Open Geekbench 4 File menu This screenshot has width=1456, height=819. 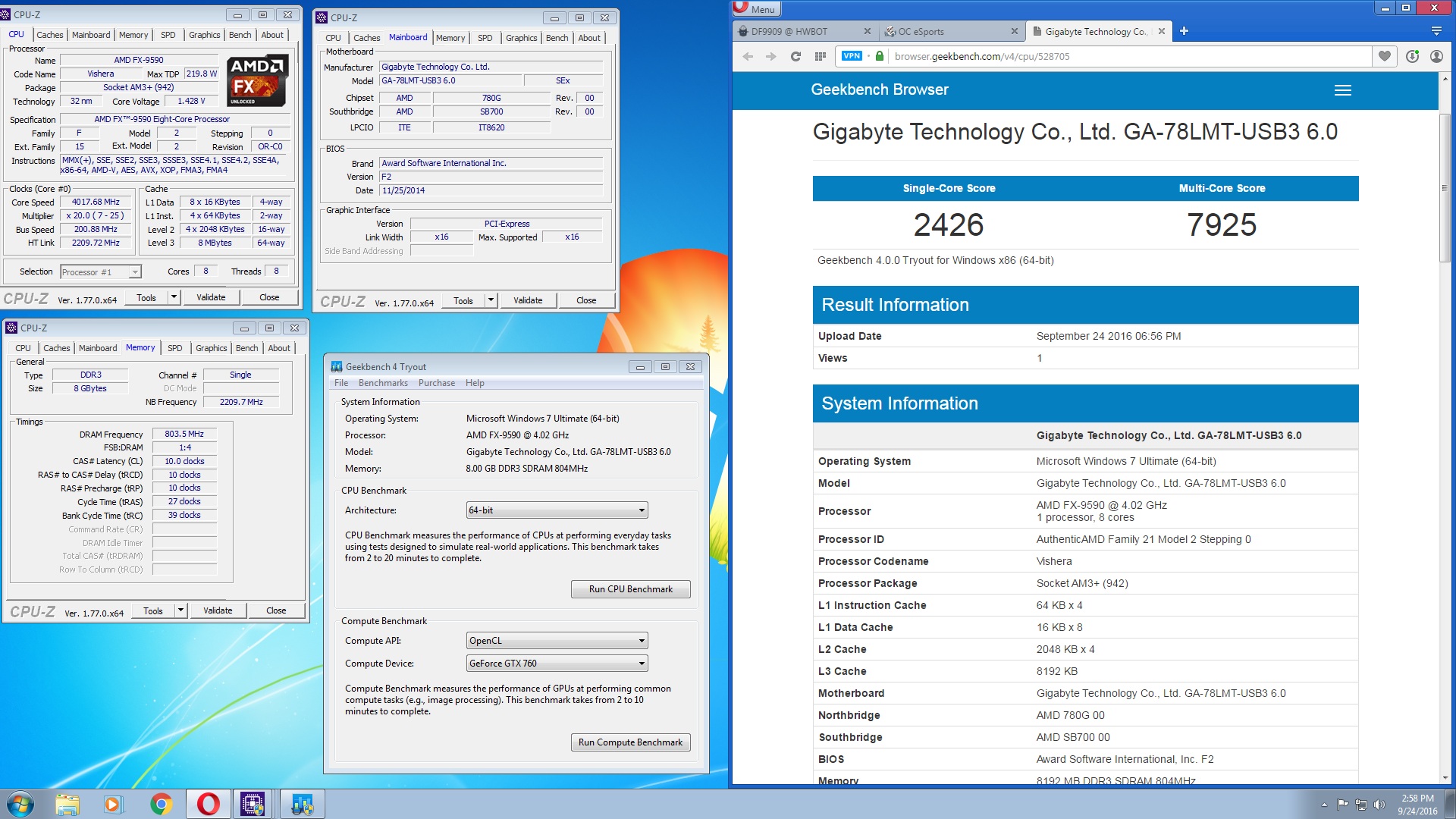pos(341,383)
